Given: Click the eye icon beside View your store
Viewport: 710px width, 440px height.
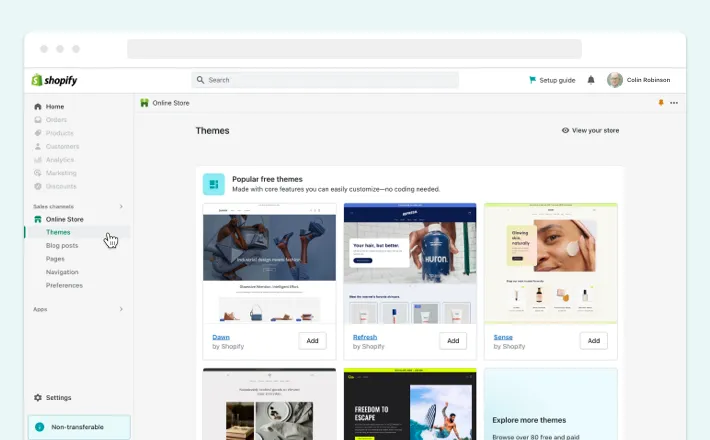Looking at the screenshot, I should [x=565, y=130].
